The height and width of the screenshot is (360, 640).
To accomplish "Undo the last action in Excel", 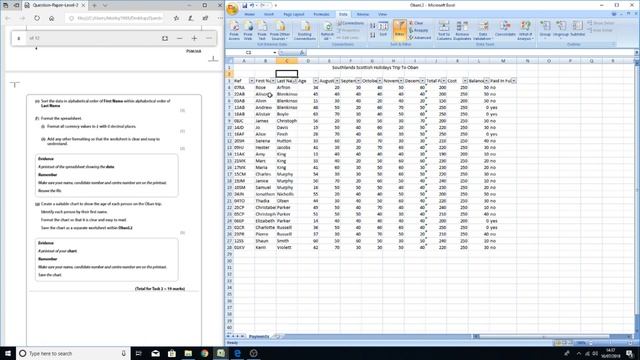I will (x=252, y=5).
